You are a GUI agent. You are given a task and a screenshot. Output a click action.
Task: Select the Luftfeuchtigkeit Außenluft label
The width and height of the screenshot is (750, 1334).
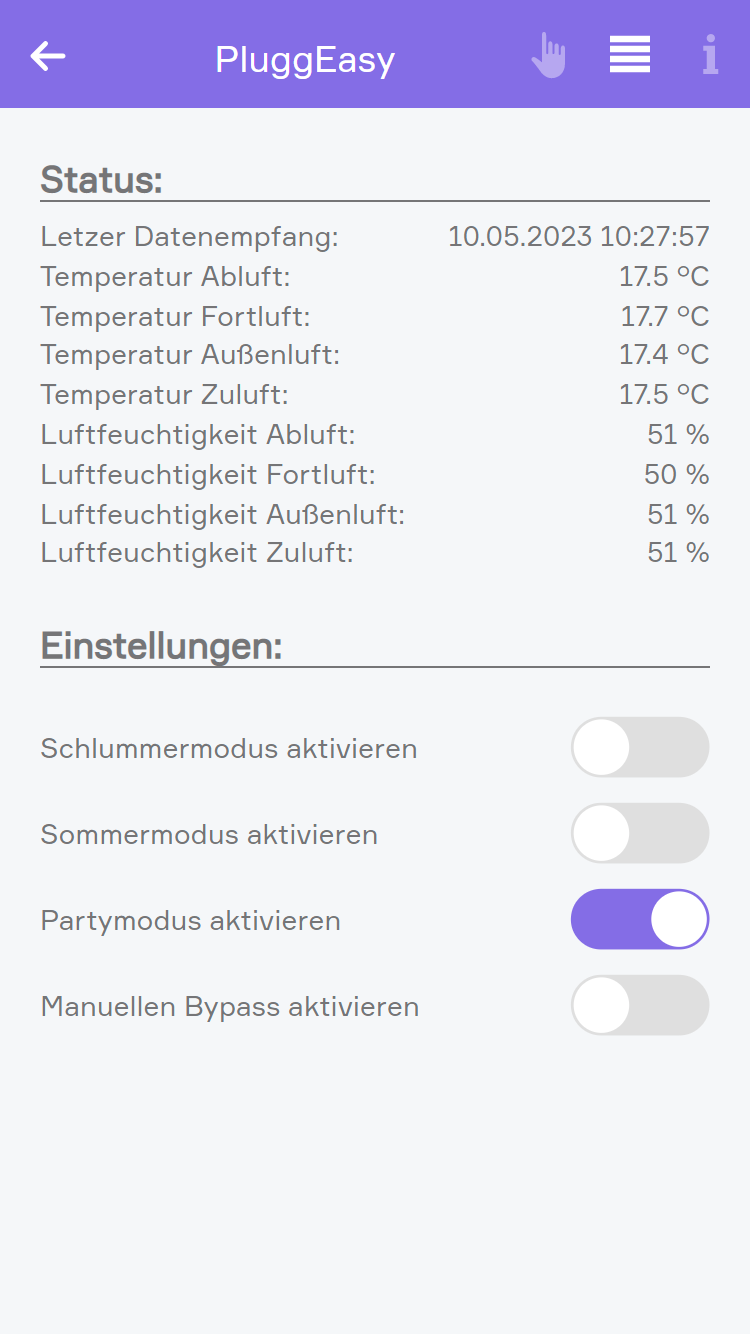tap(222, 515)
